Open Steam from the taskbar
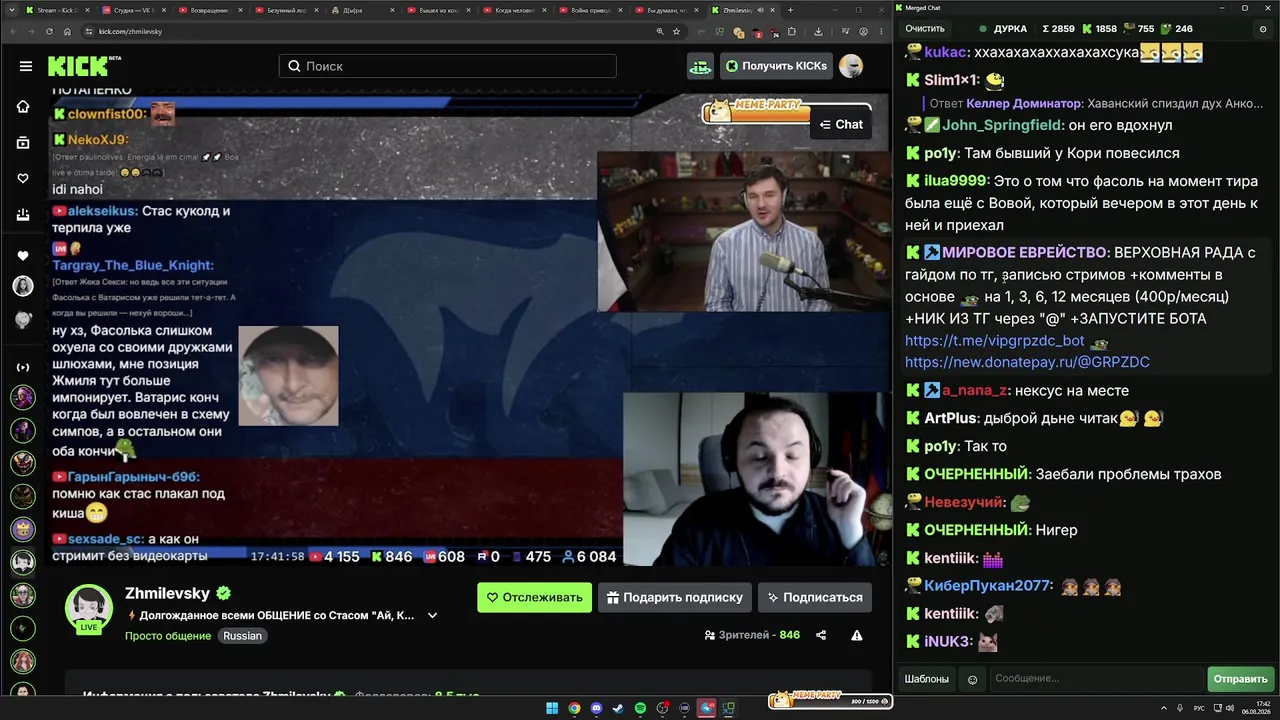 tap(619, 708)
